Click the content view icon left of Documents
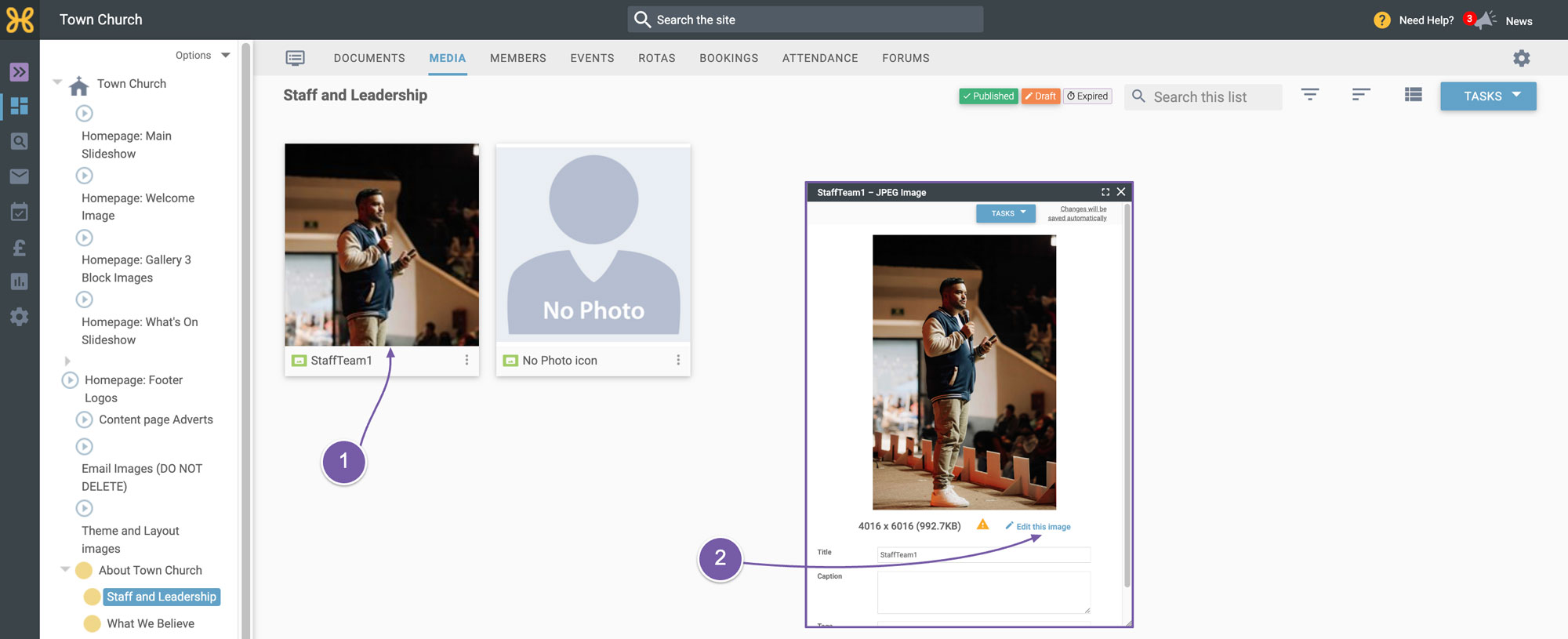 tap(296, 58)
